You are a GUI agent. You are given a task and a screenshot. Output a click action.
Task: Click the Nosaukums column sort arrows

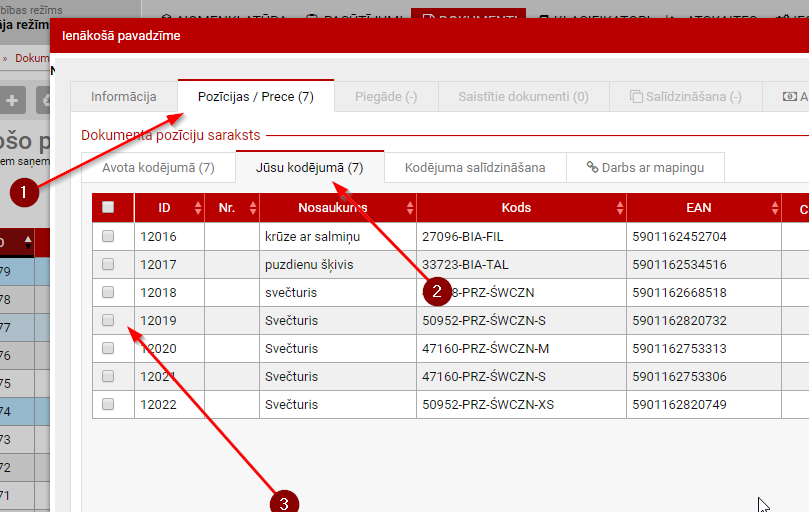tap(410, 208)
